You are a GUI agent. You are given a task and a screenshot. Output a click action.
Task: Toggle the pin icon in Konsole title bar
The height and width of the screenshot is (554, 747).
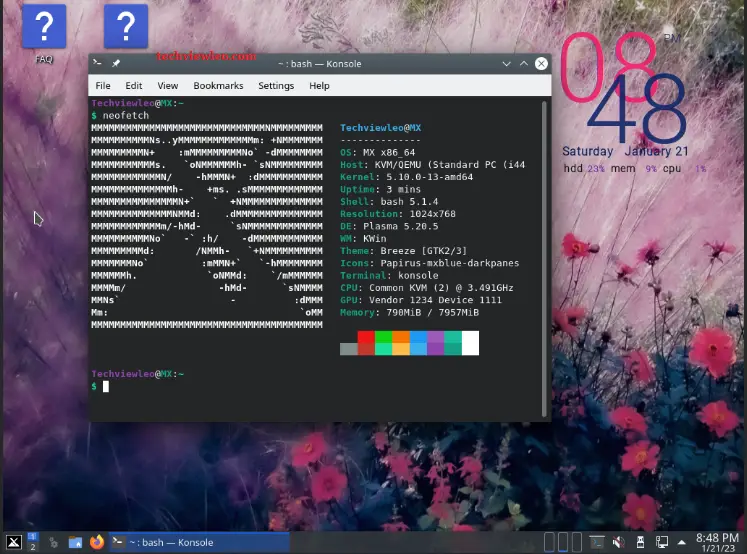[x=116, y=63]
